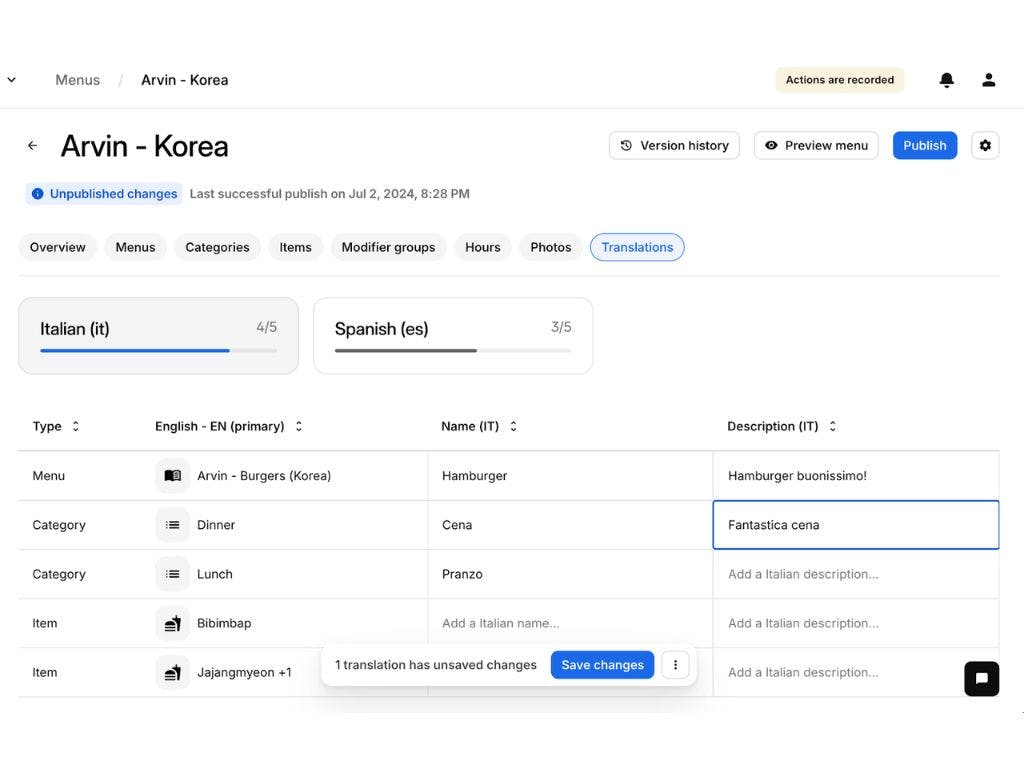Click the three-dot more options button

pyautogui.click(x=675, y=665)
